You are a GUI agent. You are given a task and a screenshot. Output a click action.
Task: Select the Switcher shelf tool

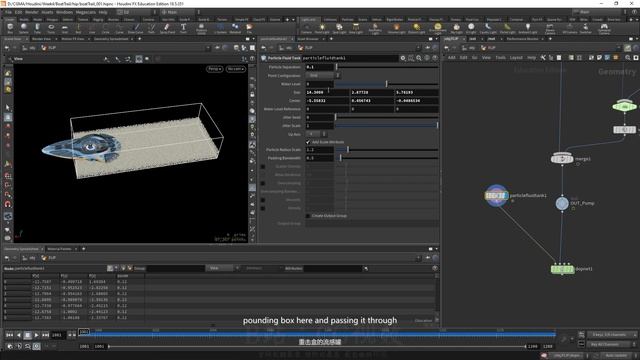point(585,28)
